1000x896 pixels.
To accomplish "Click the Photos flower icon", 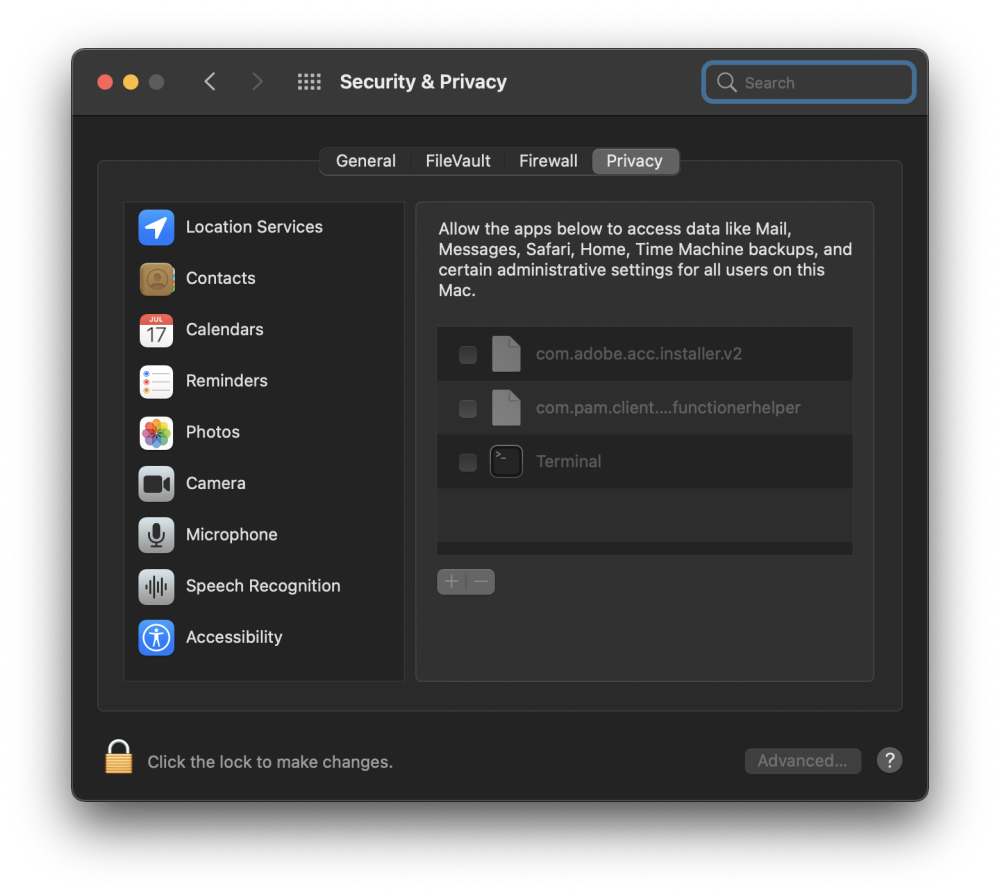I will (156, 432).
